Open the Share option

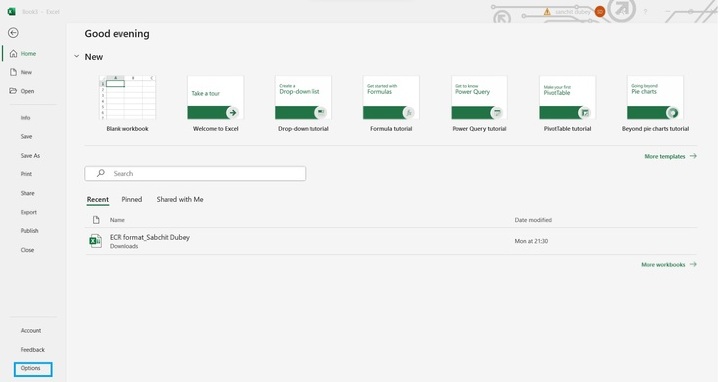point(28,193)
